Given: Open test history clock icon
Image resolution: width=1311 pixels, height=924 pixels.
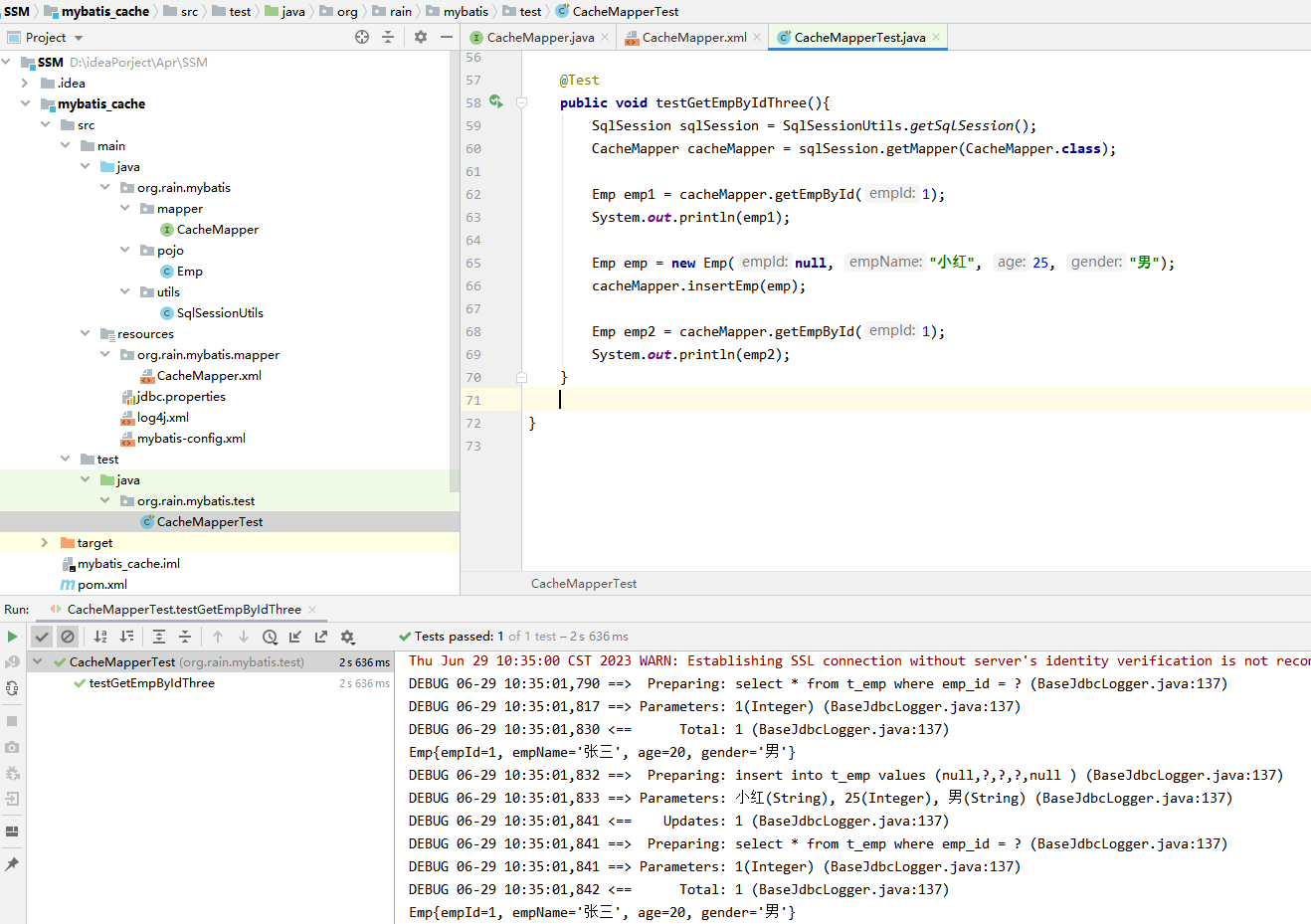Looking at the screenshot, I should point(270,637).
